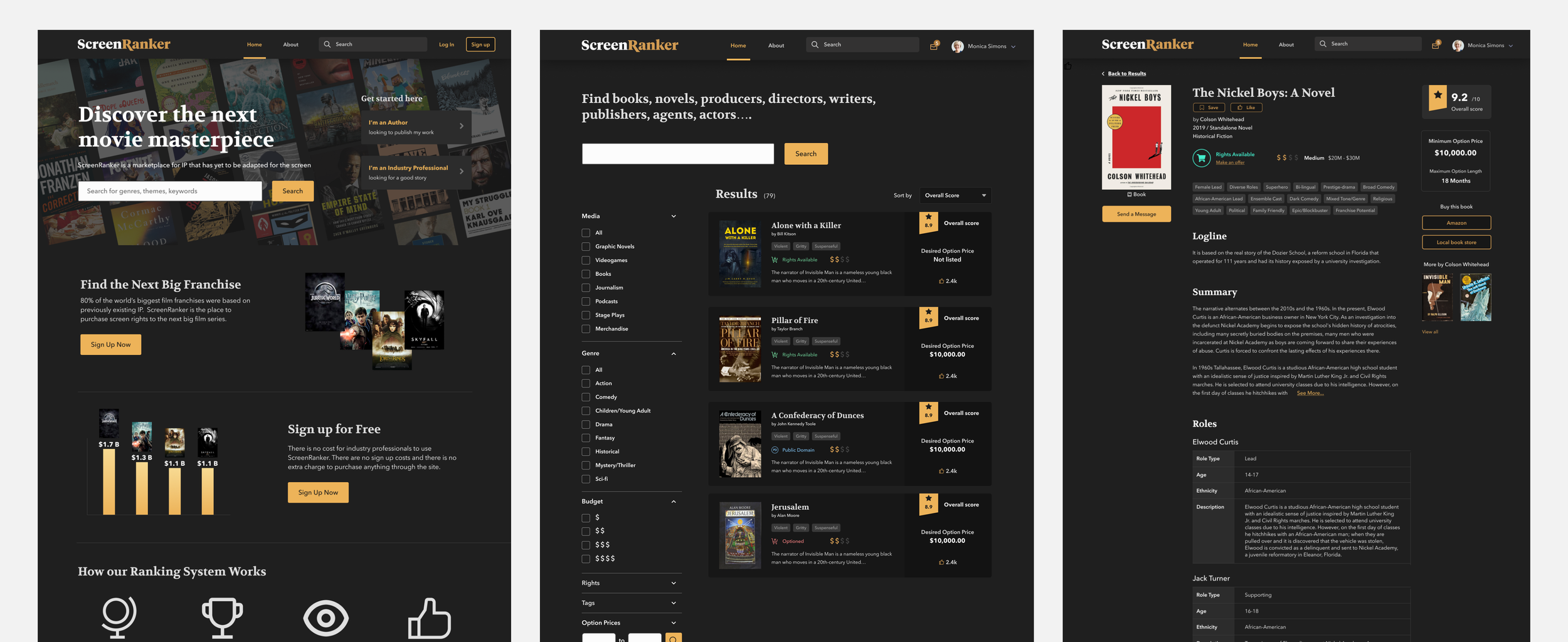Image resolution: width=1568 pixels, height=642 pixels.
Task: Click the trophy icon under Ranking System
Action: pyautogui.click(x=222, y=618)
